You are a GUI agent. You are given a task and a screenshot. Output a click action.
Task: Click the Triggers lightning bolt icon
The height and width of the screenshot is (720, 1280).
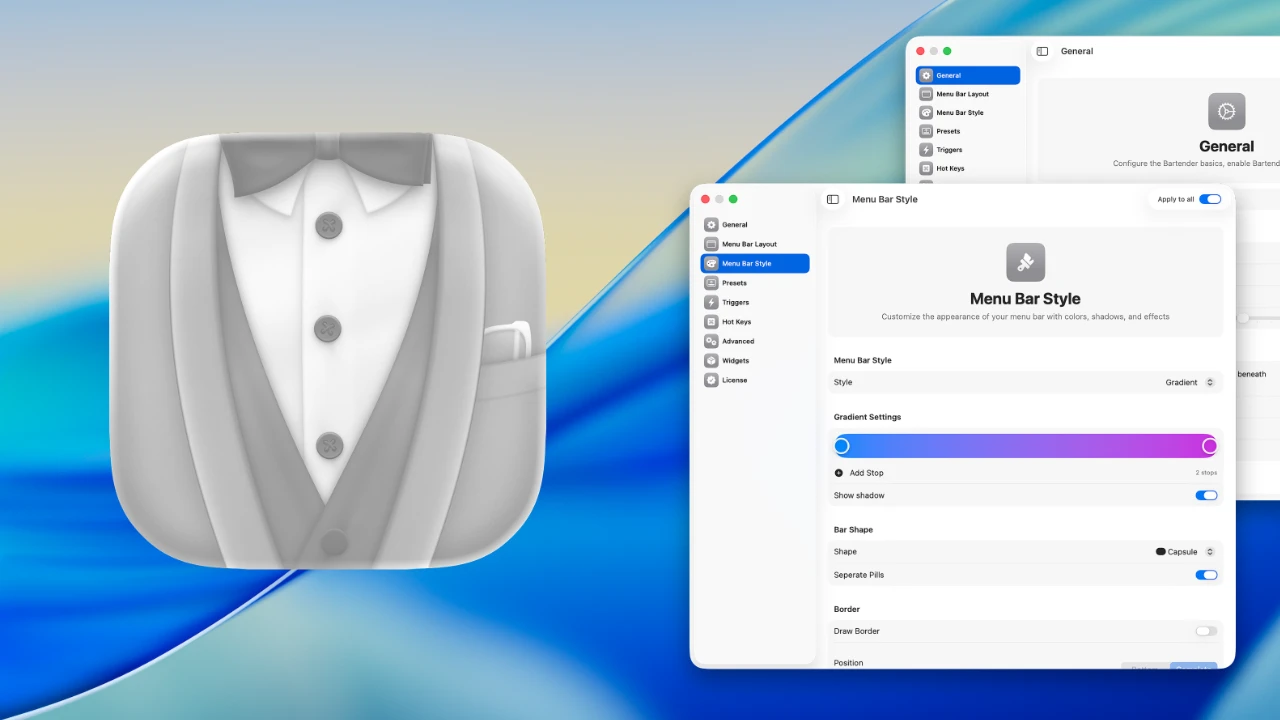[711, 302]
